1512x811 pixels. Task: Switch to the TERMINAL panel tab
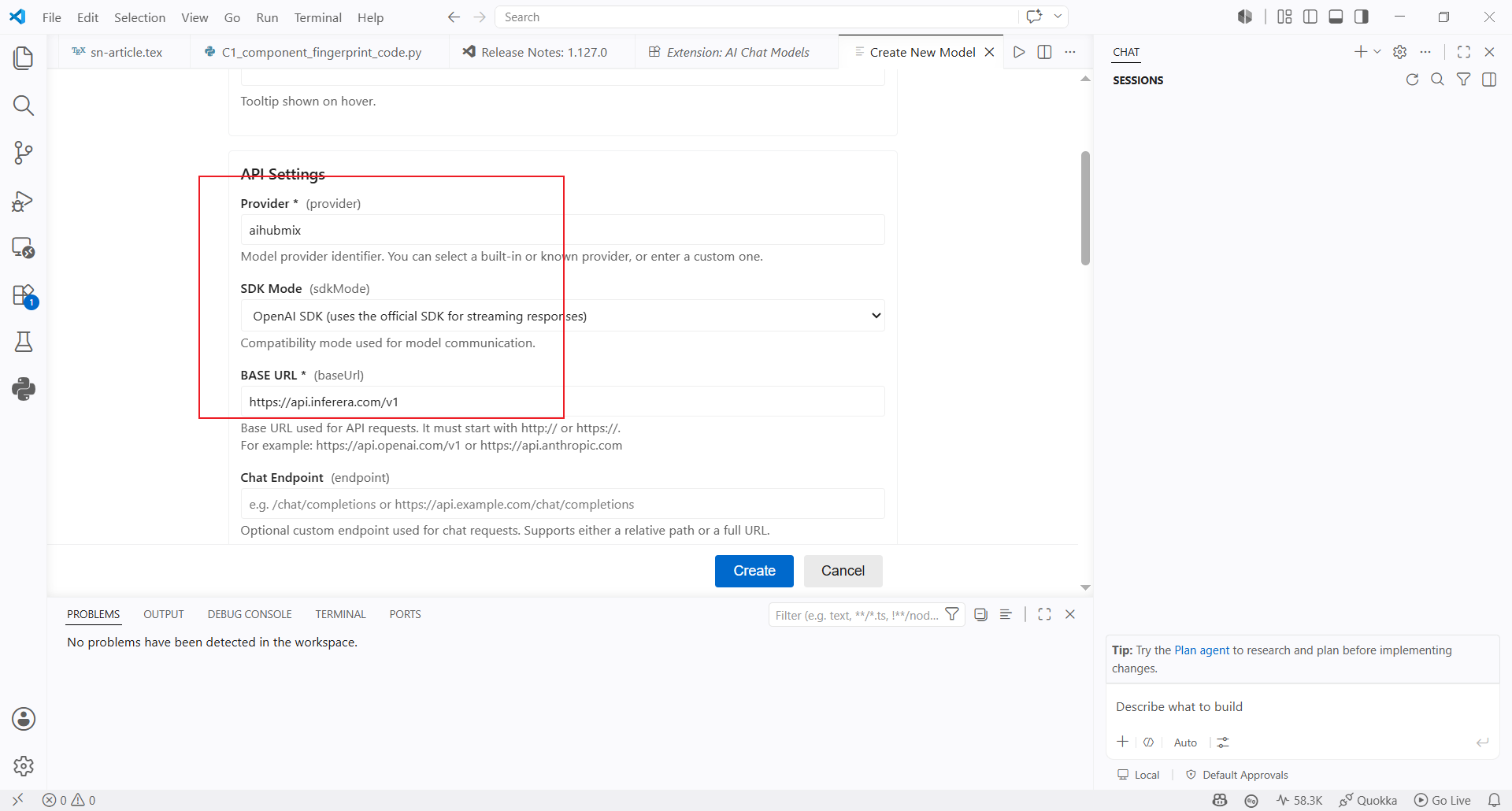(340, 614)
